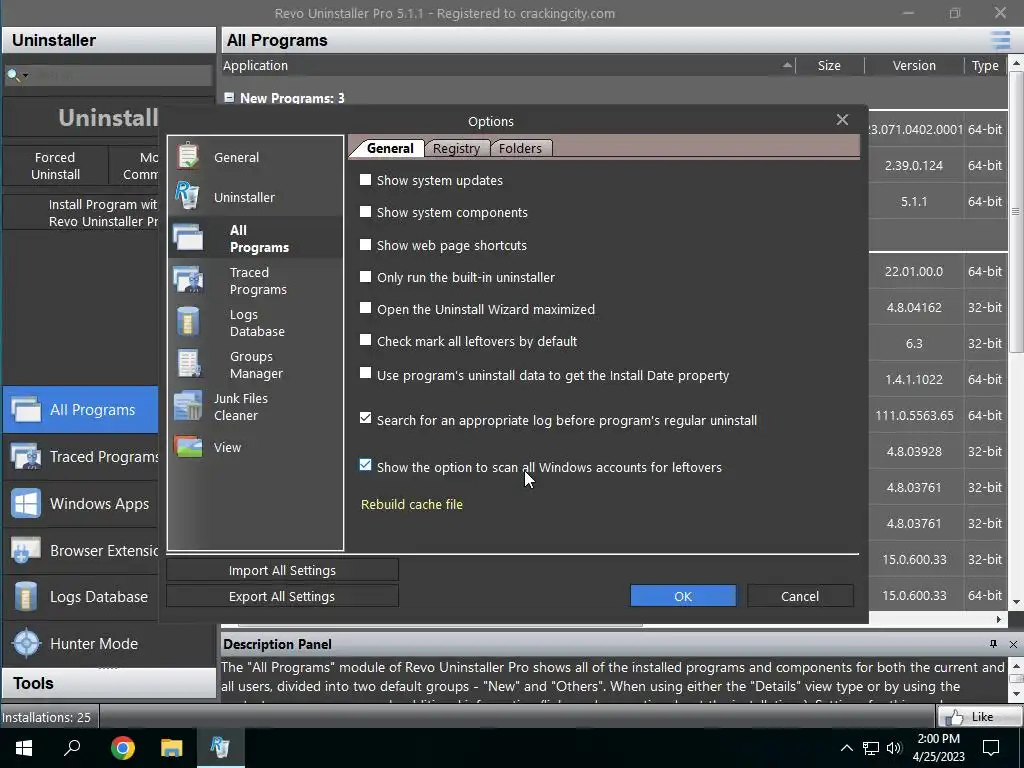
Task: Open View icon in Options sidebar
Action: (188, 447)
